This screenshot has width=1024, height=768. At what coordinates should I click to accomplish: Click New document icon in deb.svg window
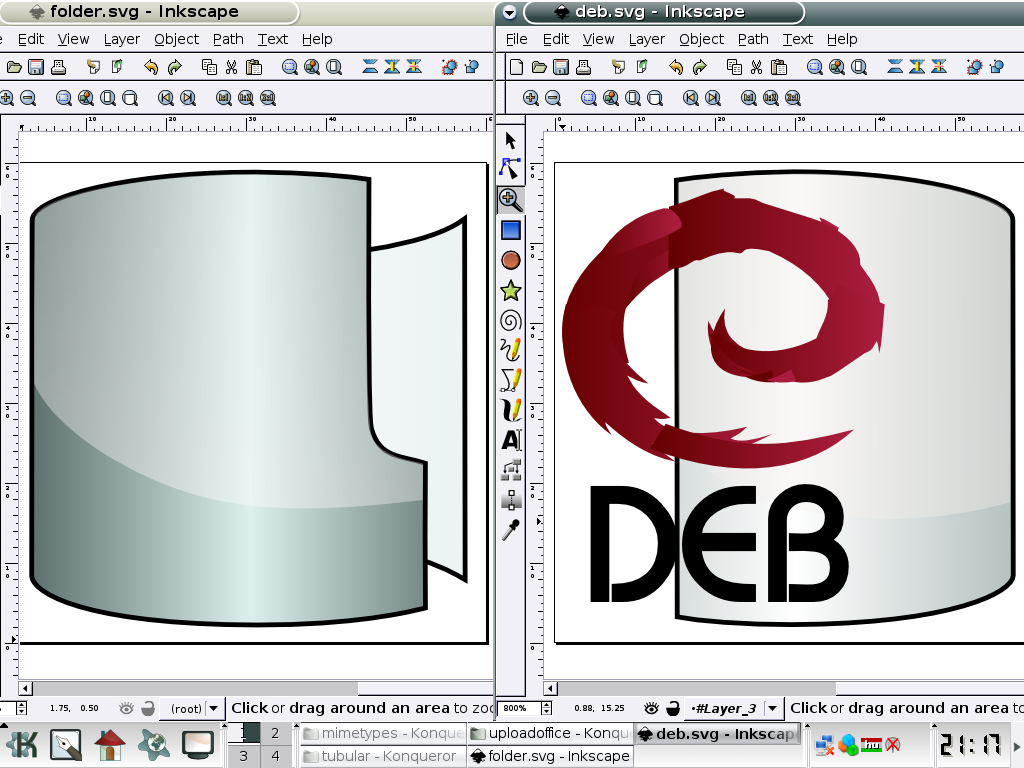coord(516,67)
